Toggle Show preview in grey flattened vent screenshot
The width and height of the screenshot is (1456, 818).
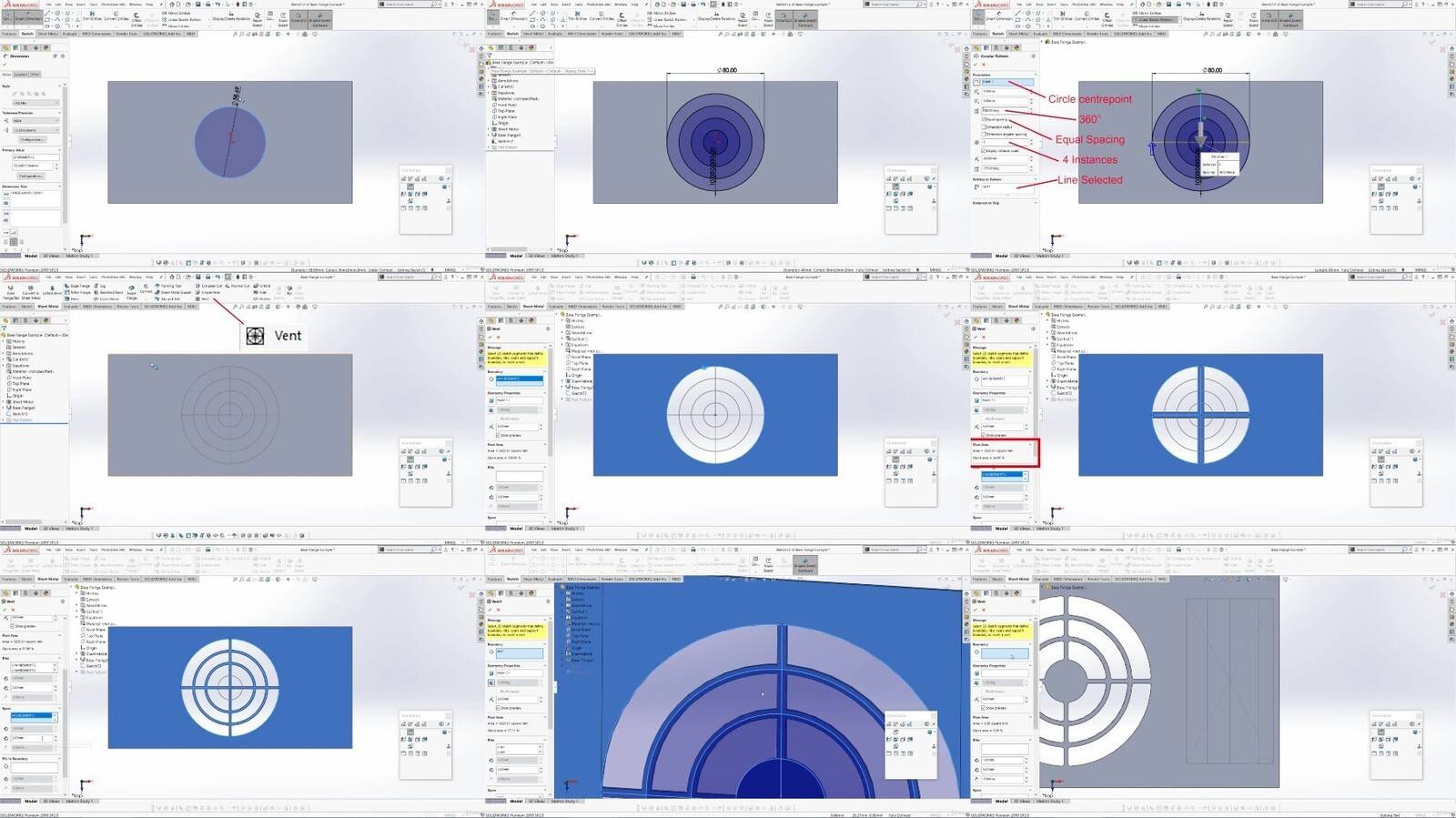tap(984, 708)
